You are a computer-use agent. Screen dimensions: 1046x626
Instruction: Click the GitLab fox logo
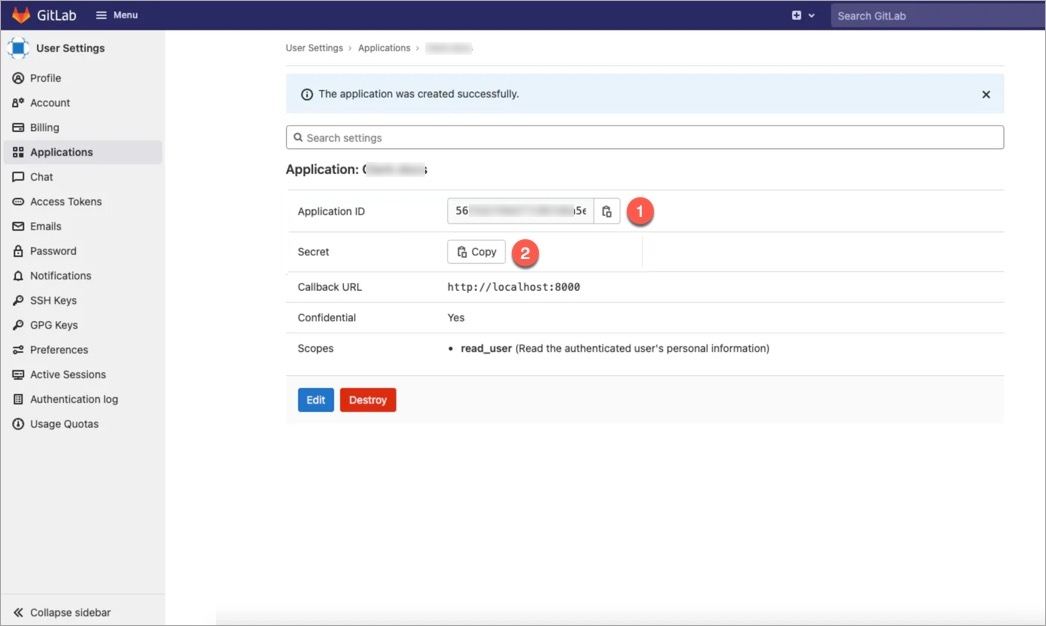(21, 15)
